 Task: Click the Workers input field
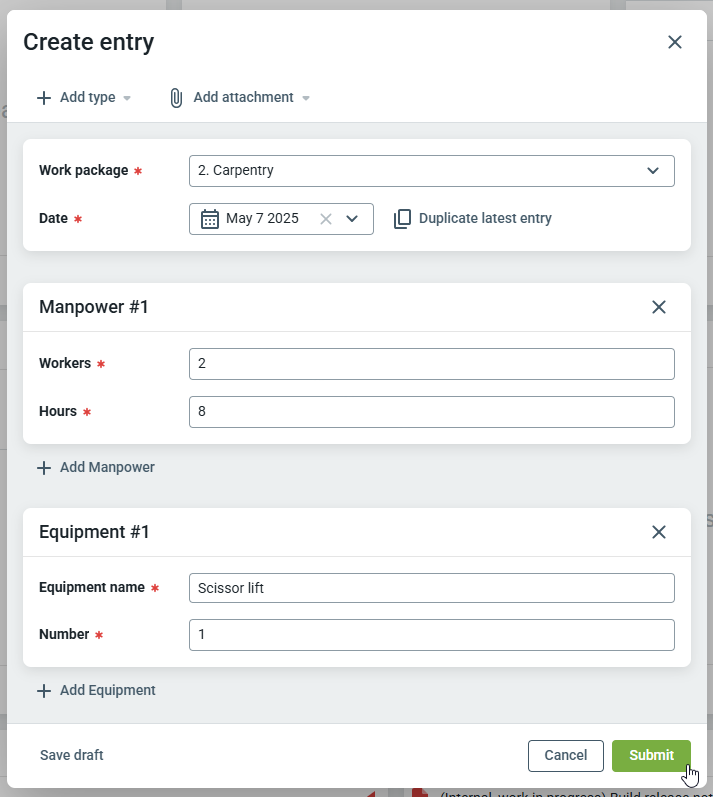coord(431,364)
